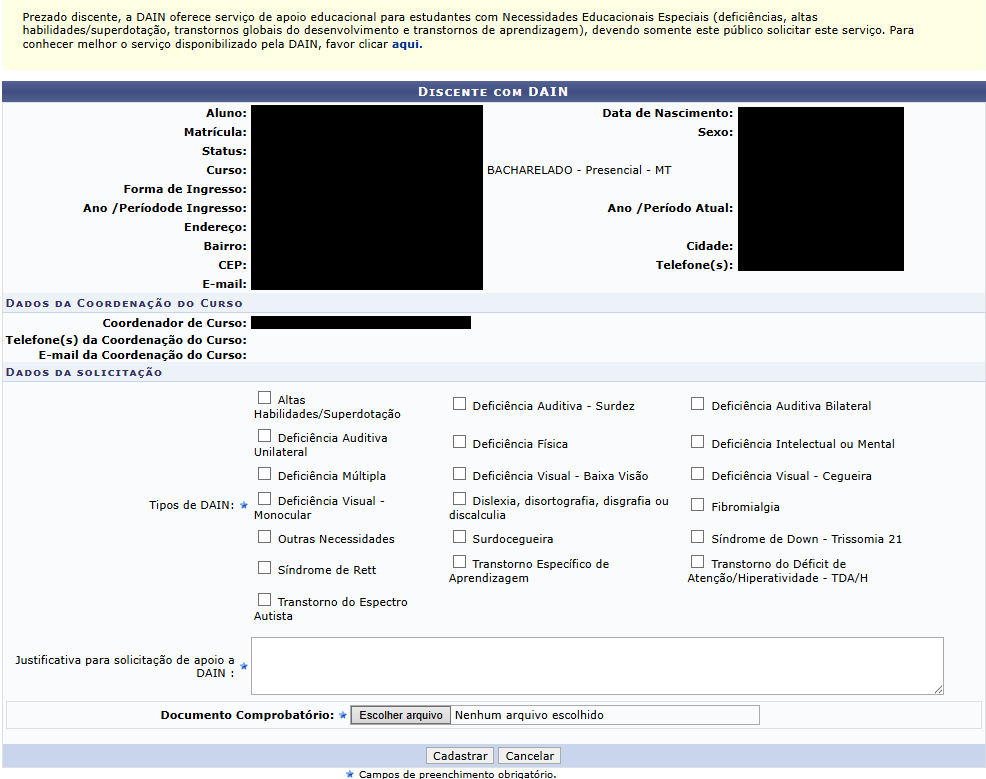Select the Deficiência Múltipla checkbox
Image resolution: width=986 pixels, height=779 pixels.
264,473
